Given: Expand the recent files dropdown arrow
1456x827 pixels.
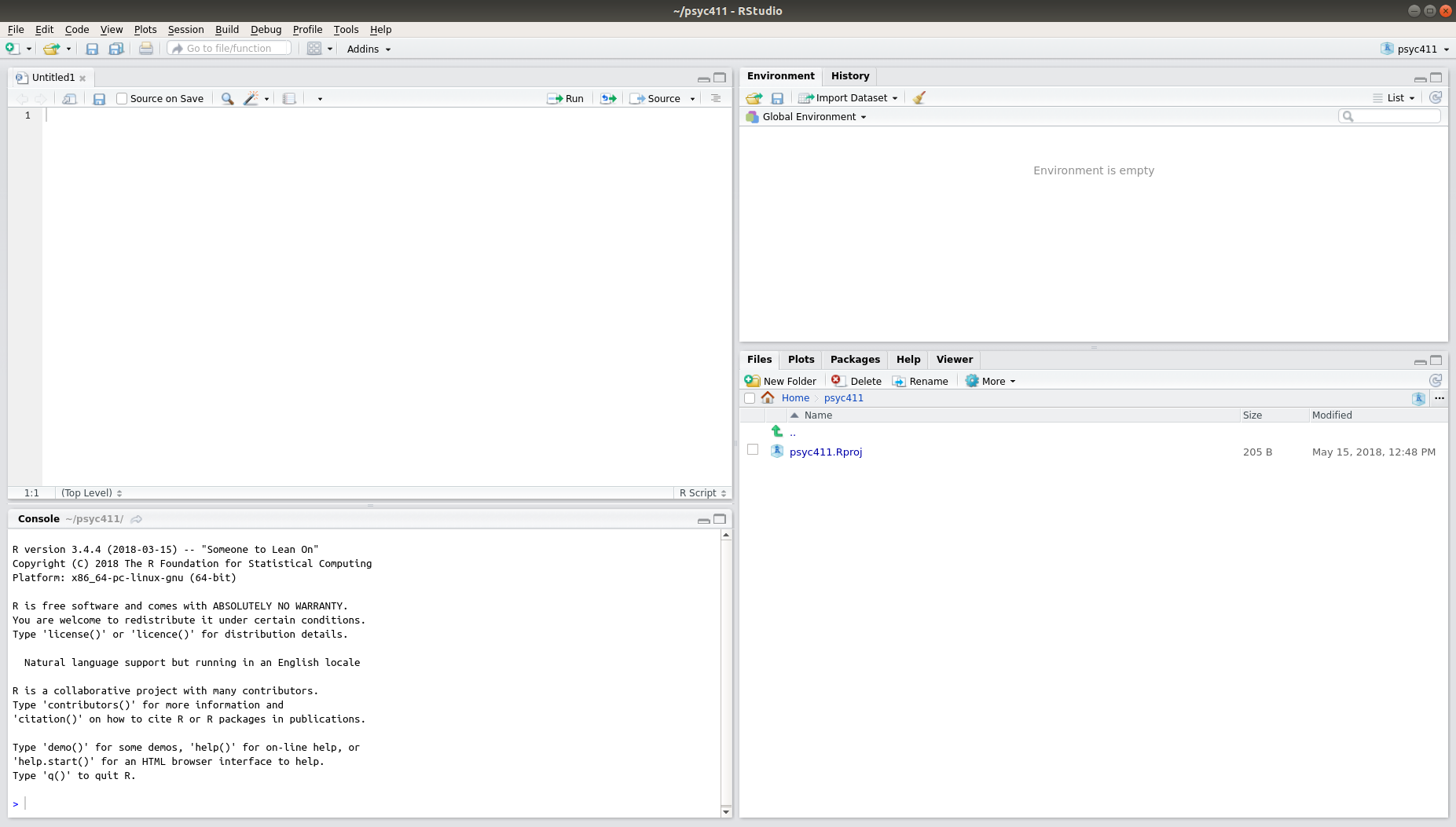Looking at the screenshot, I should click(68, 49).
